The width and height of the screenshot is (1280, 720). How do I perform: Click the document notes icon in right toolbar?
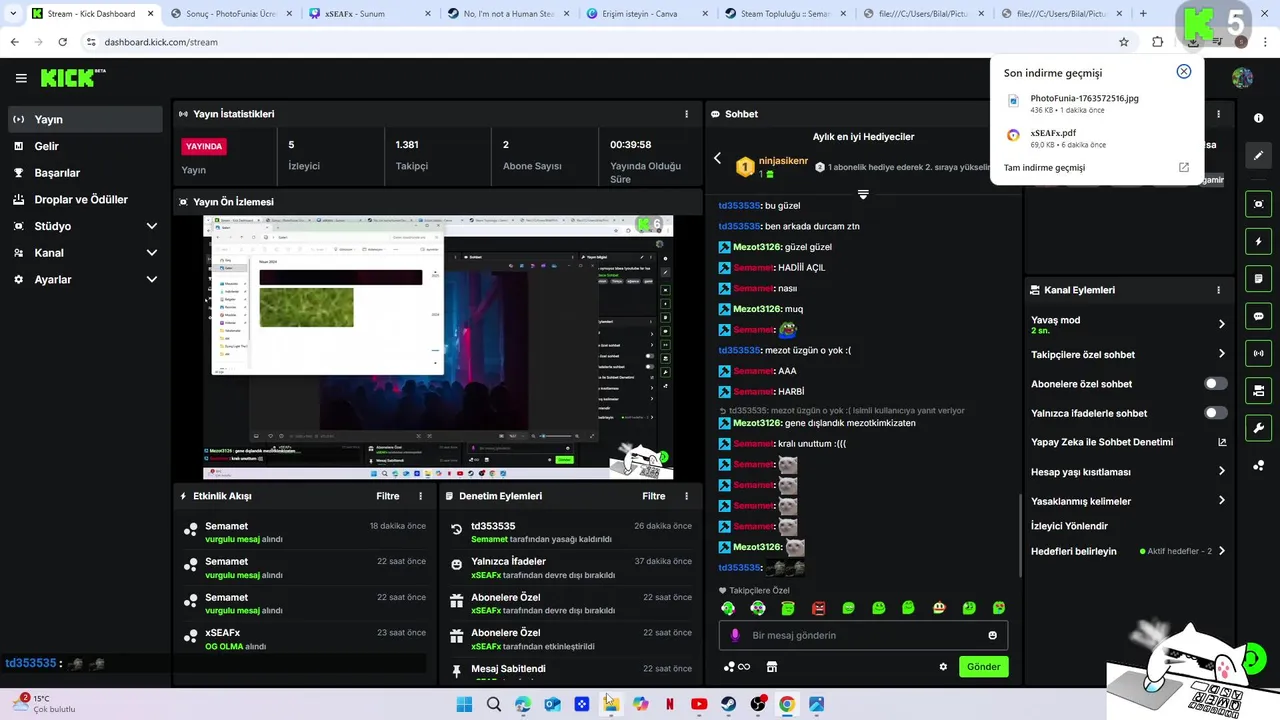pos(1258,278)
